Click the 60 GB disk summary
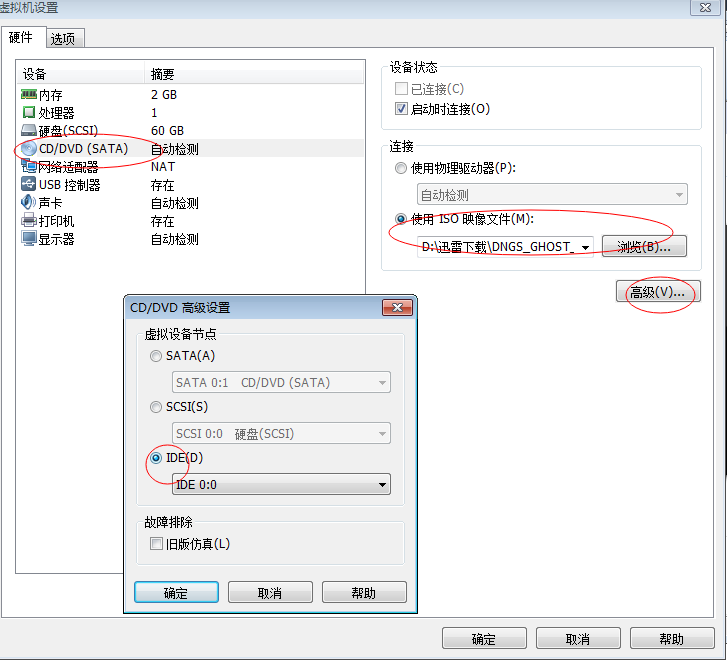Image resolution: width=727 pixels, height=663 pixels. [x=167, y=131]
